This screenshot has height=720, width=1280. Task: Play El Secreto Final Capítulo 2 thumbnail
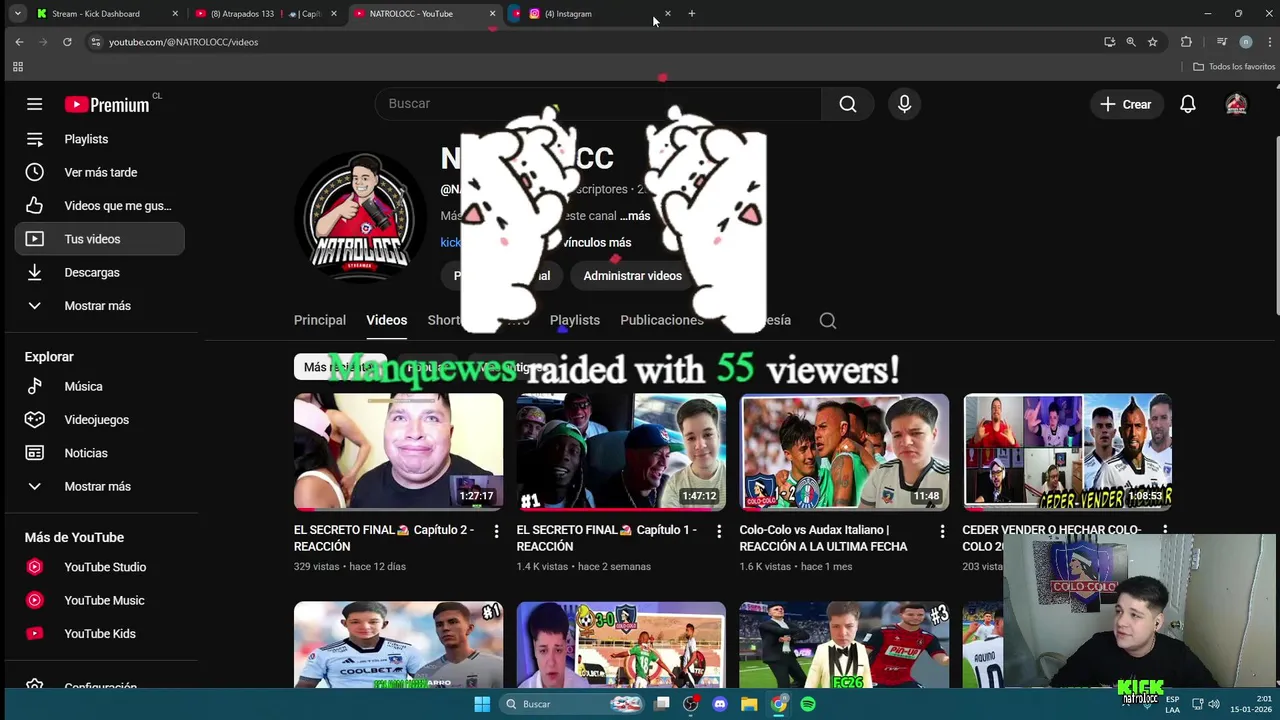click(x=398, y=452)
